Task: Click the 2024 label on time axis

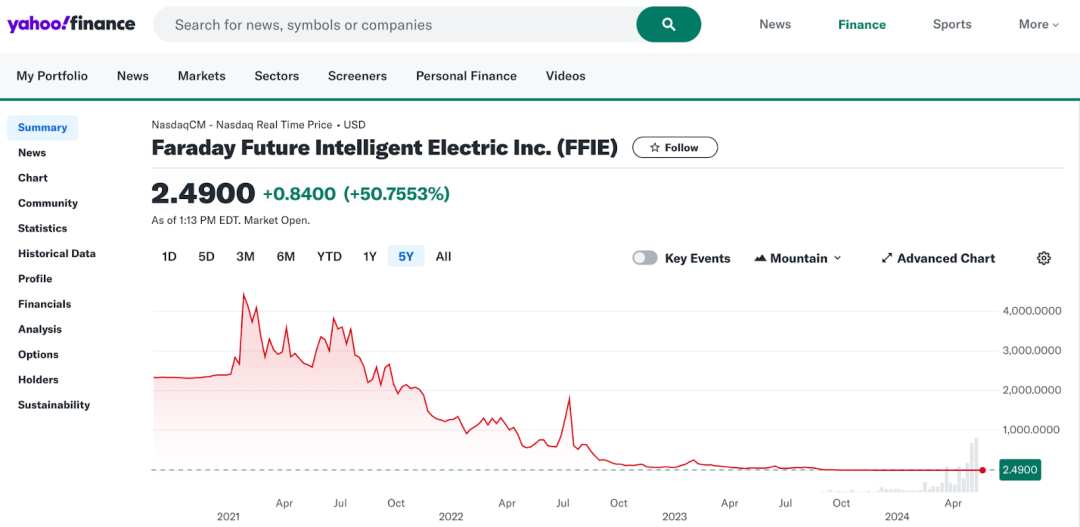Action: 898,516
